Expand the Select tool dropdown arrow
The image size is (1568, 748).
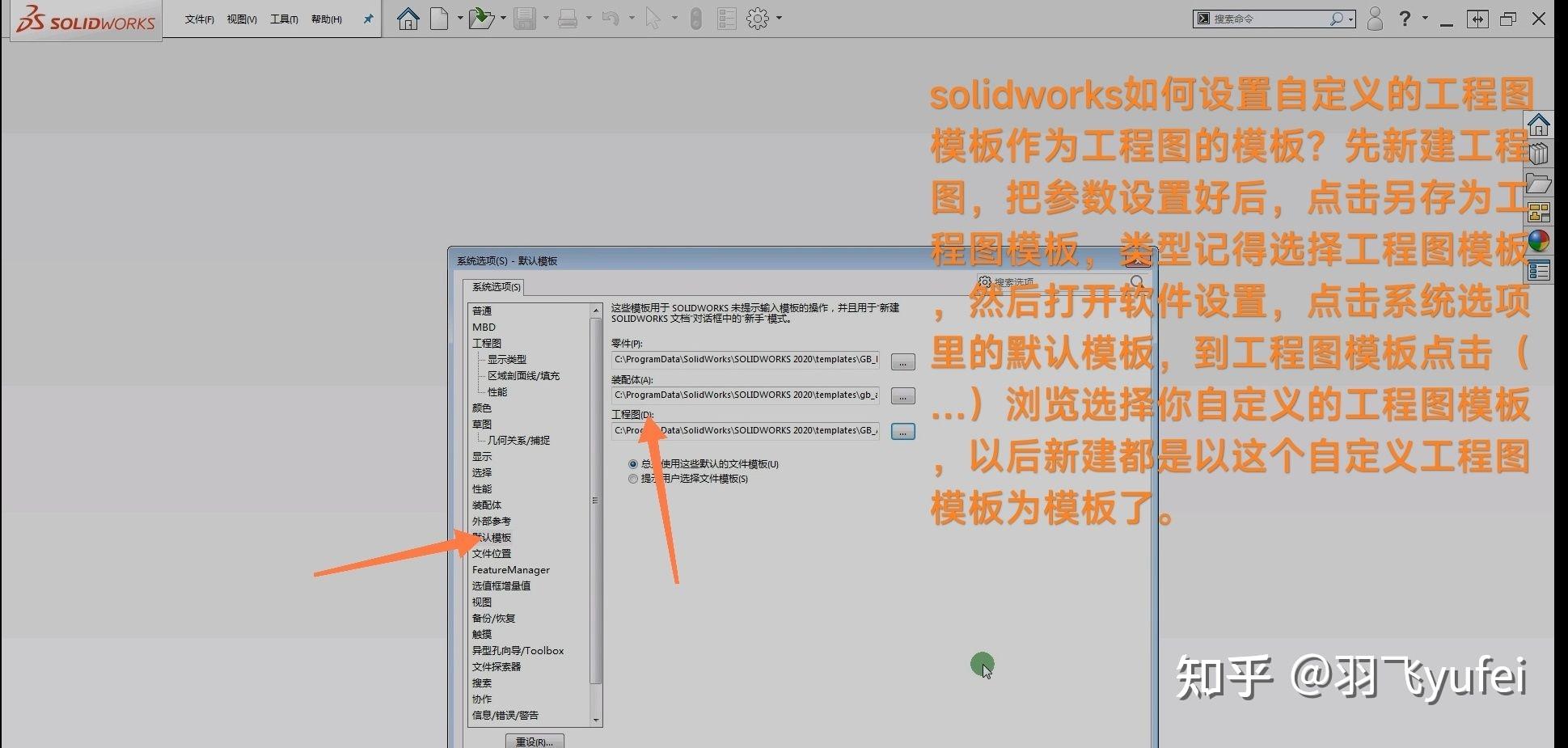tap(674, 19)
